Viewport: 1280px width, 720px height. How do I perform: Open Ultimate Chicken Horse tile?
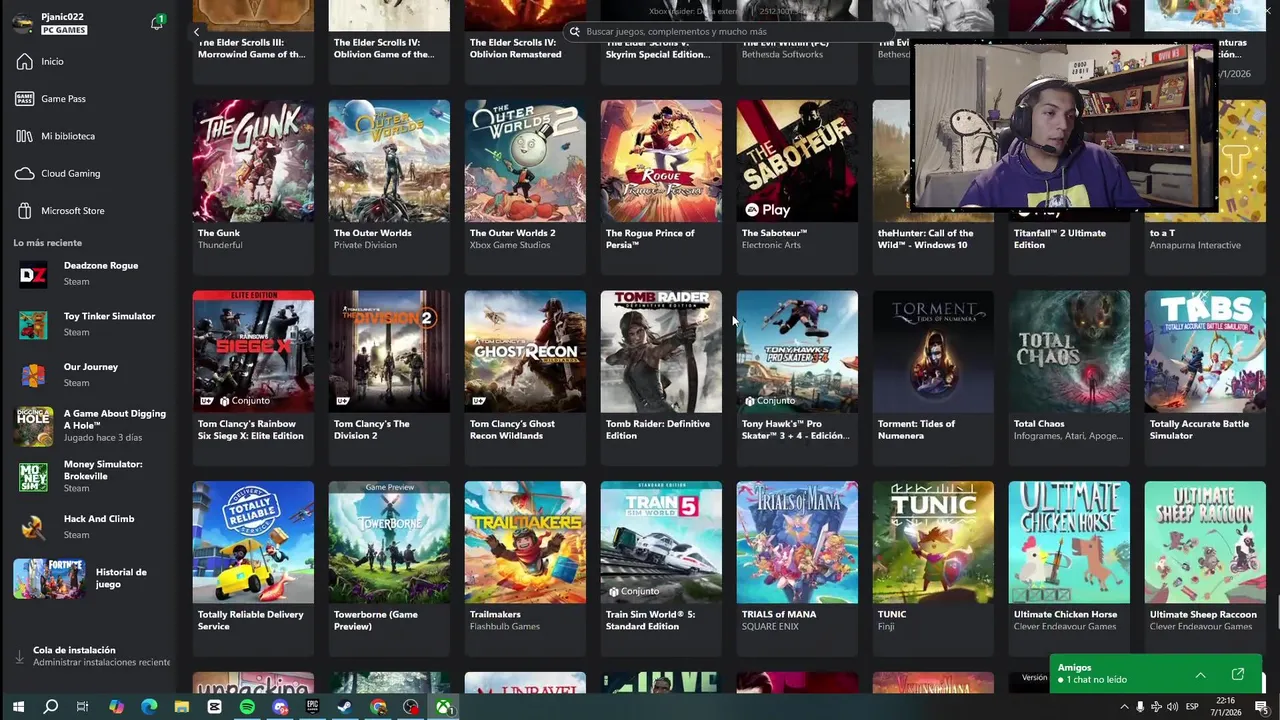1069,568
